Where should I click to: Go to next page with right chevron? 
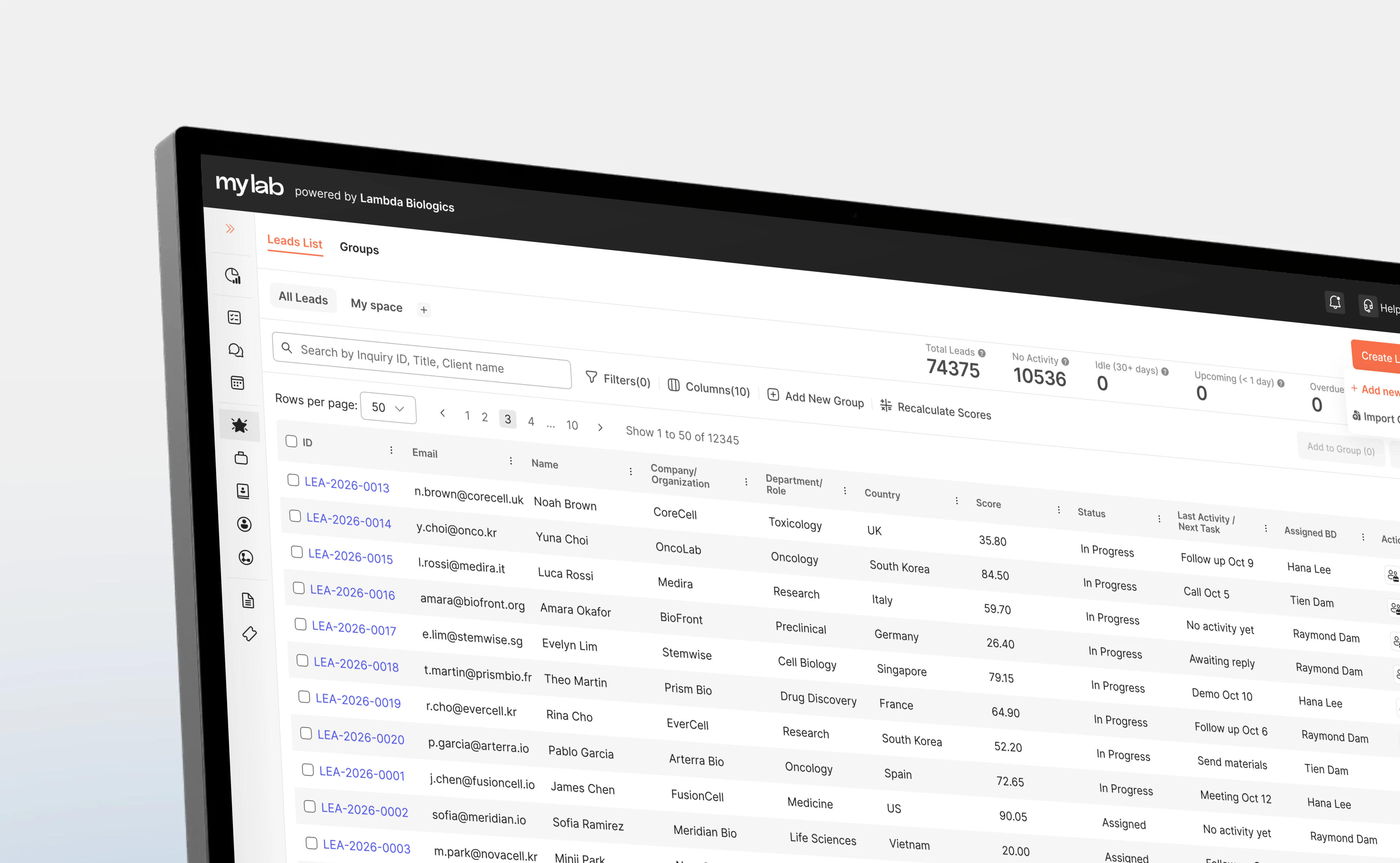point(600,427)
